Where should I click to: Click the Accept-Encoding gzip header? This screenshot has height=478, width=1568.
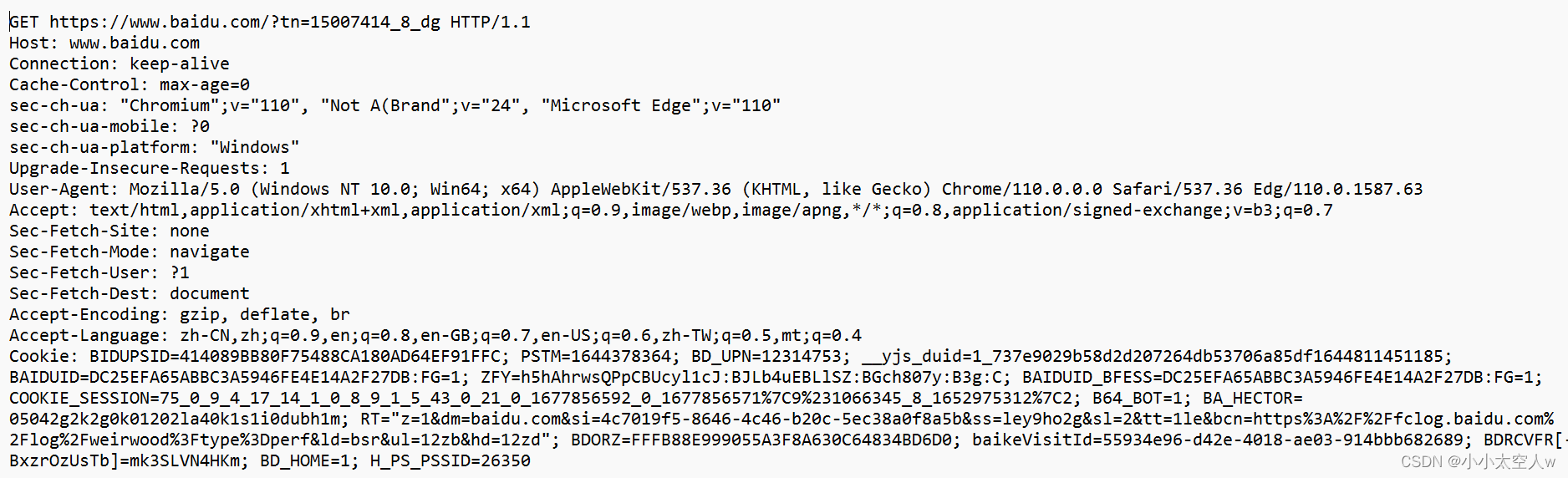coord(180,314)
